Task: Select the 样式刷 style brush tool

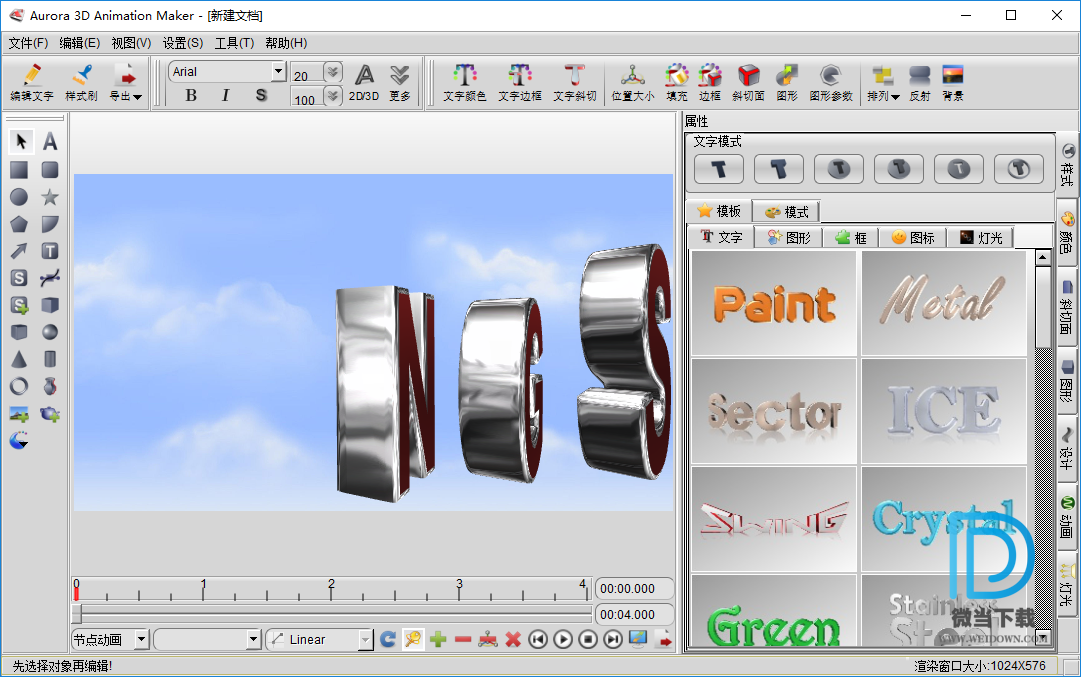Action: click(81, 82)
